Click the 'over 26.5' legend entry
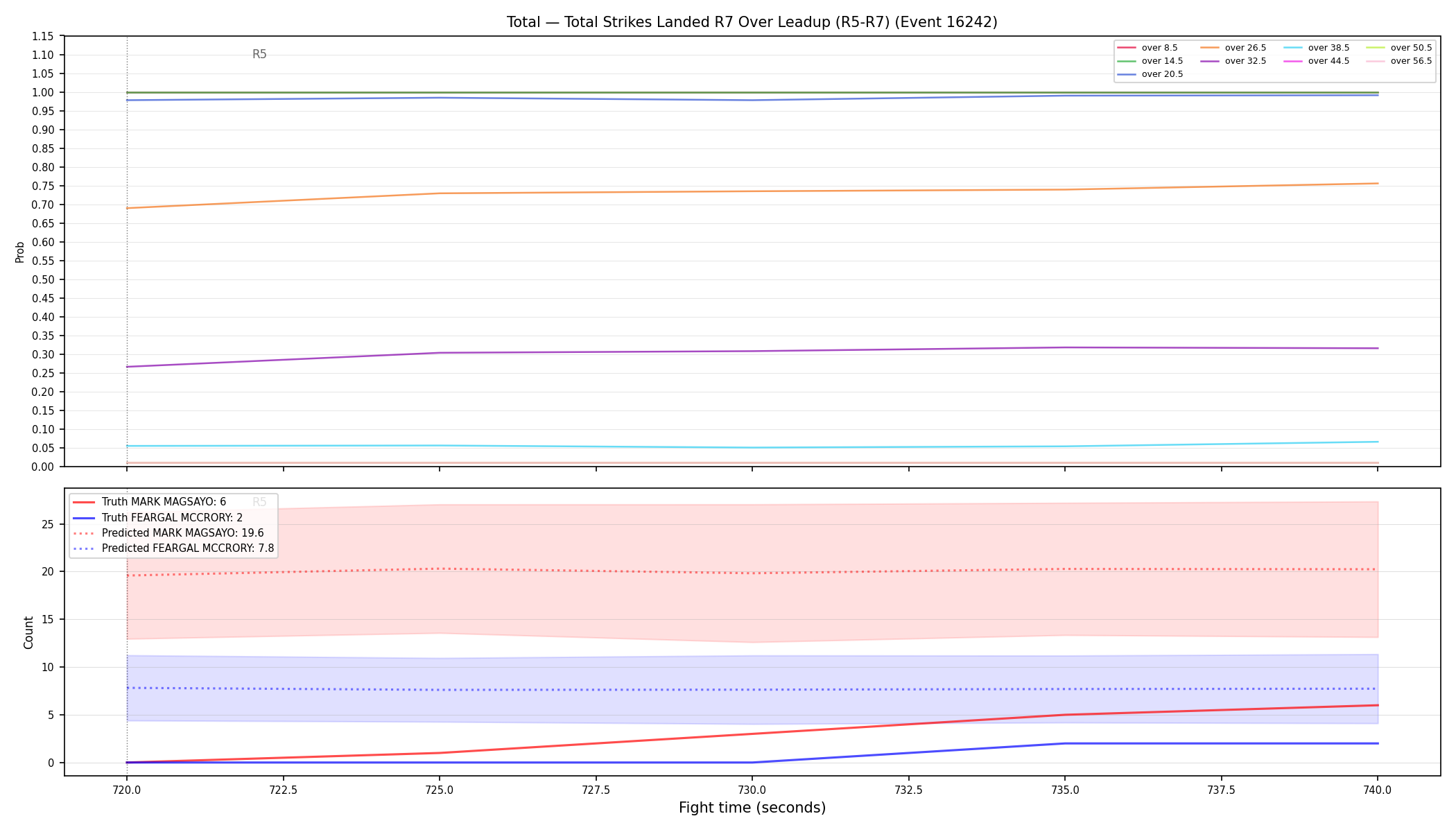This screenshot has width=1456, height=832. coord(1233,48)
